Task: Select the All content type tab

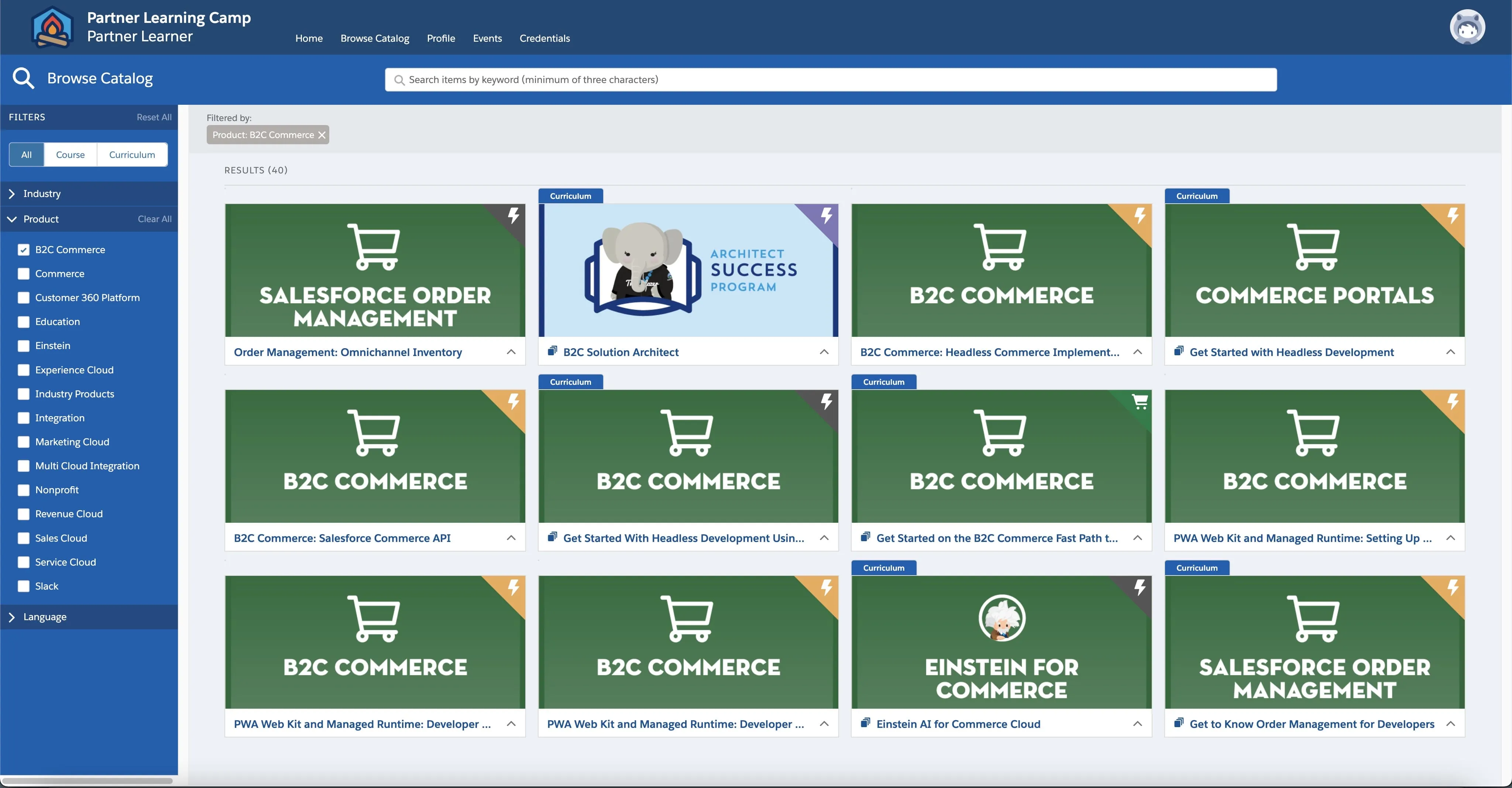Action: [x=27, y=154]
